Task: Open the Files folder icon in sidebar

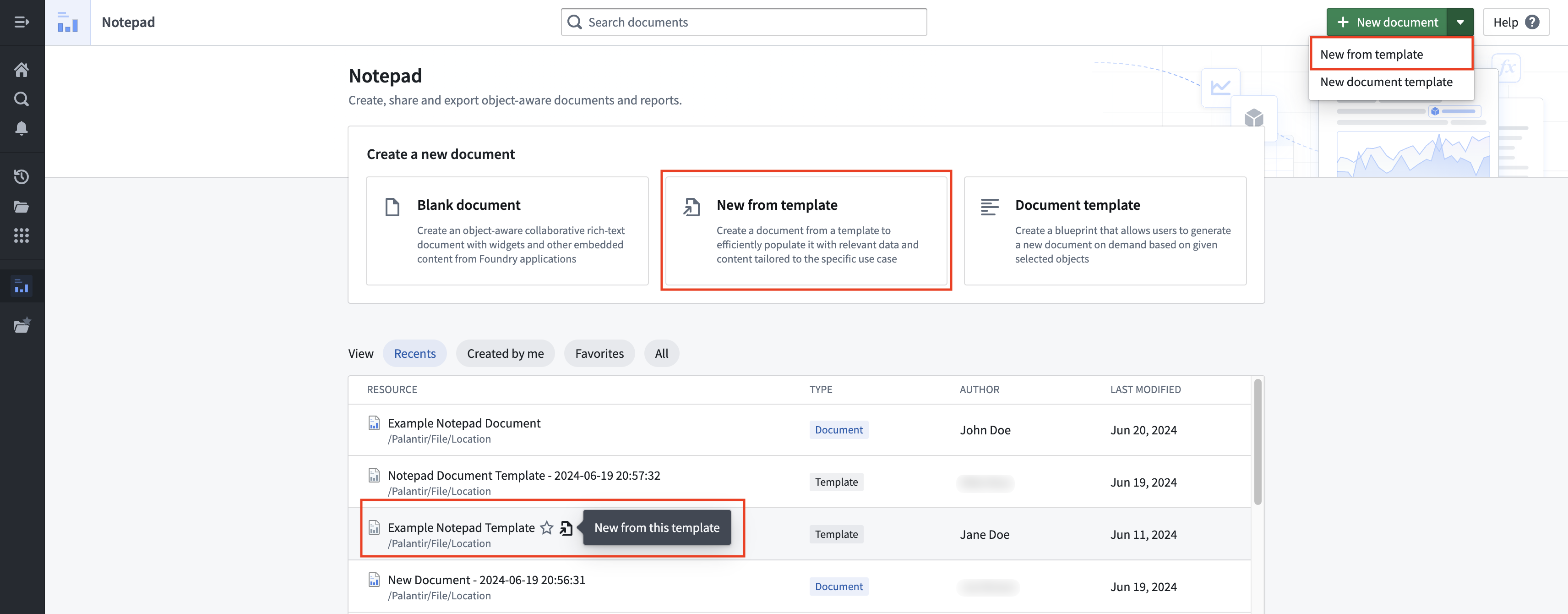Action: pyautogui.click(x=22, y=207)
